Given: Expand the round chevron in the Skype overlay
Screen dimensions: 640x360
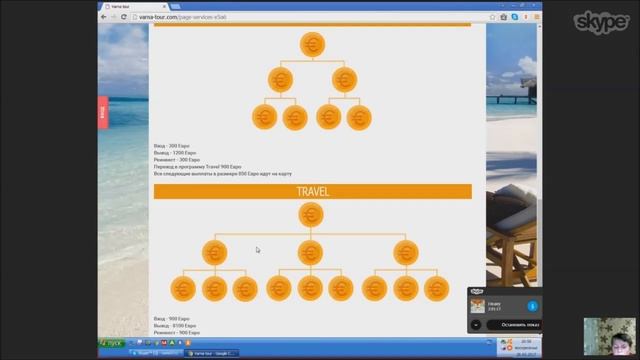Looking at the screenshot, I should [x=476, y=325].
